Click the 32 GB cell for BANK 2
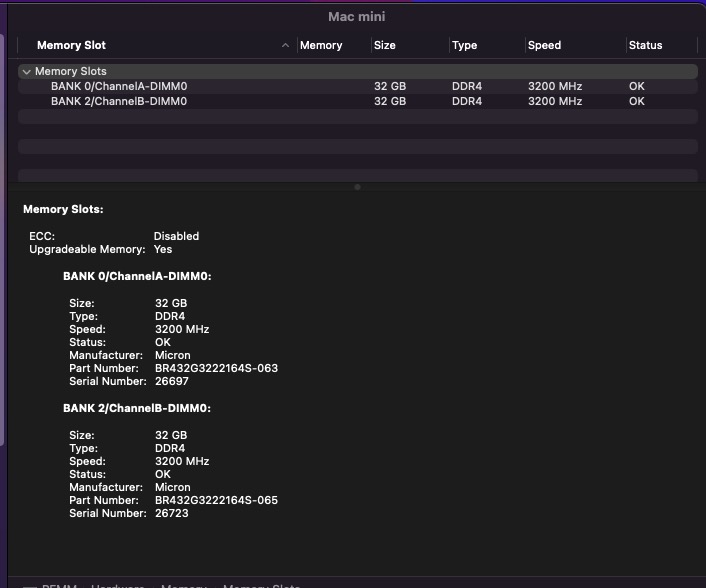This screenshot has height=588, width=706. (x=390, y=101)
